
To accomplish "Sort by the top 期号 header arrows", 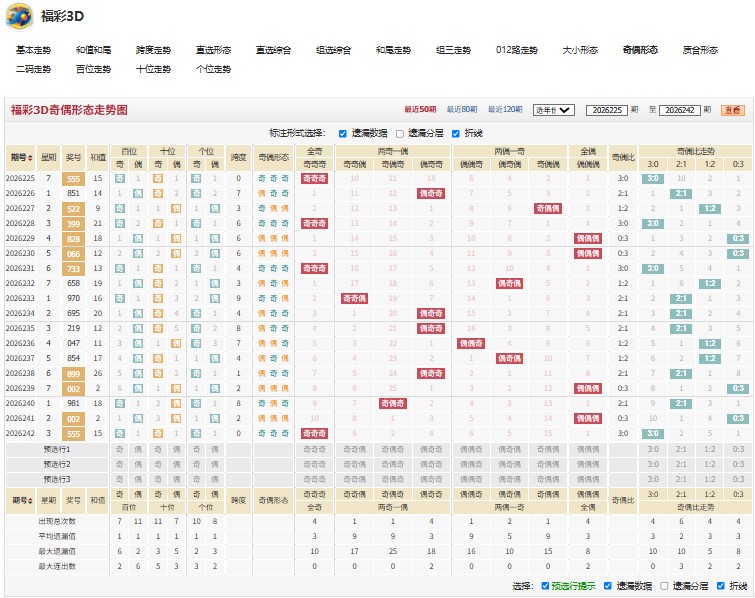I will pos(31,157).
